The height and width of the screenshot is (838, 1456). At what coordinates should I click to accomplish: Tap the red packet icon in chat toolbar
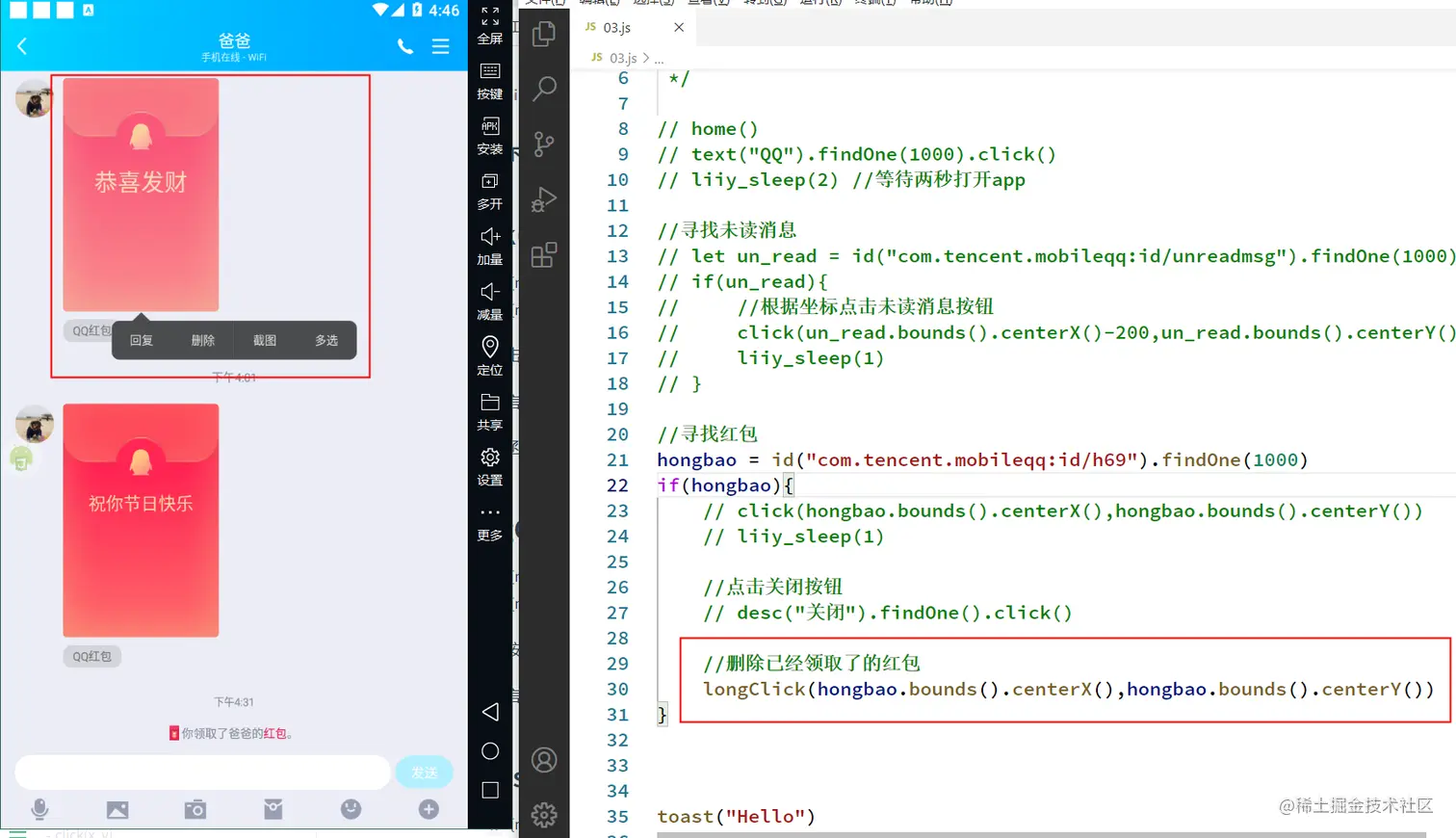[273, 809]
